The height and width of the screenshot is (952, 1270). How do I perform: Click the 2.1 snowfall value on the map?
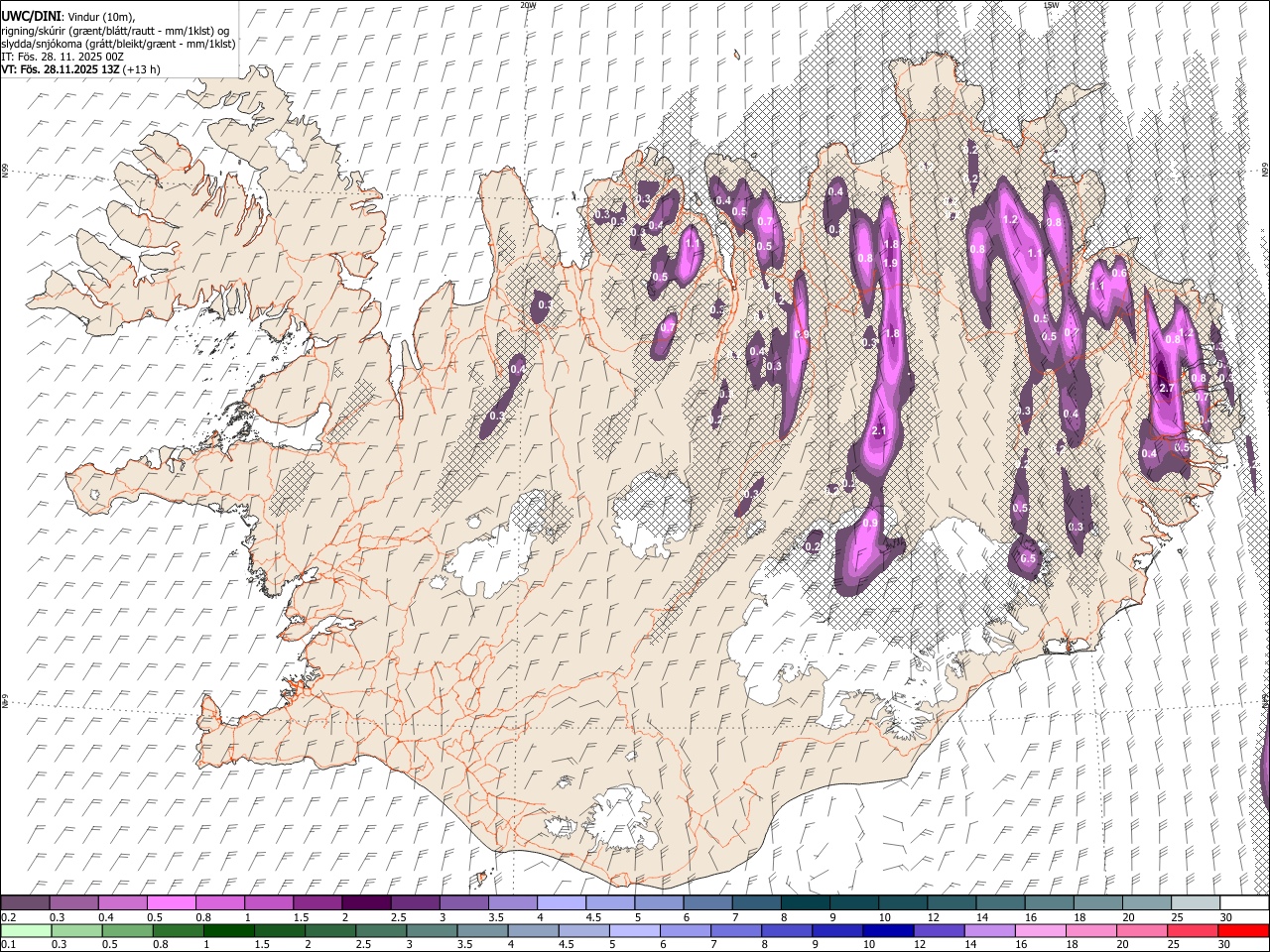point(879,431)
